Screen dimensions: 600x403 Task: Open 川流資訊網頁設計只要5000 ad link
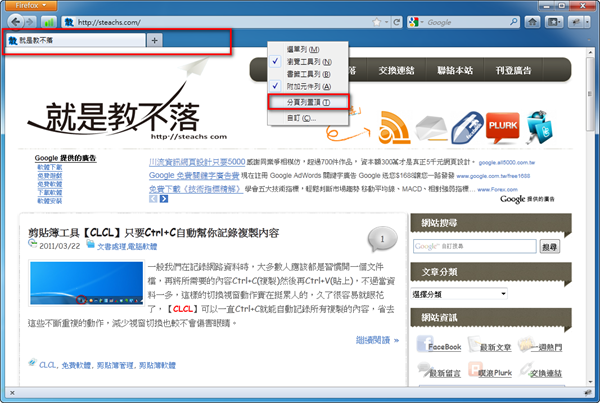click(197, 162)
